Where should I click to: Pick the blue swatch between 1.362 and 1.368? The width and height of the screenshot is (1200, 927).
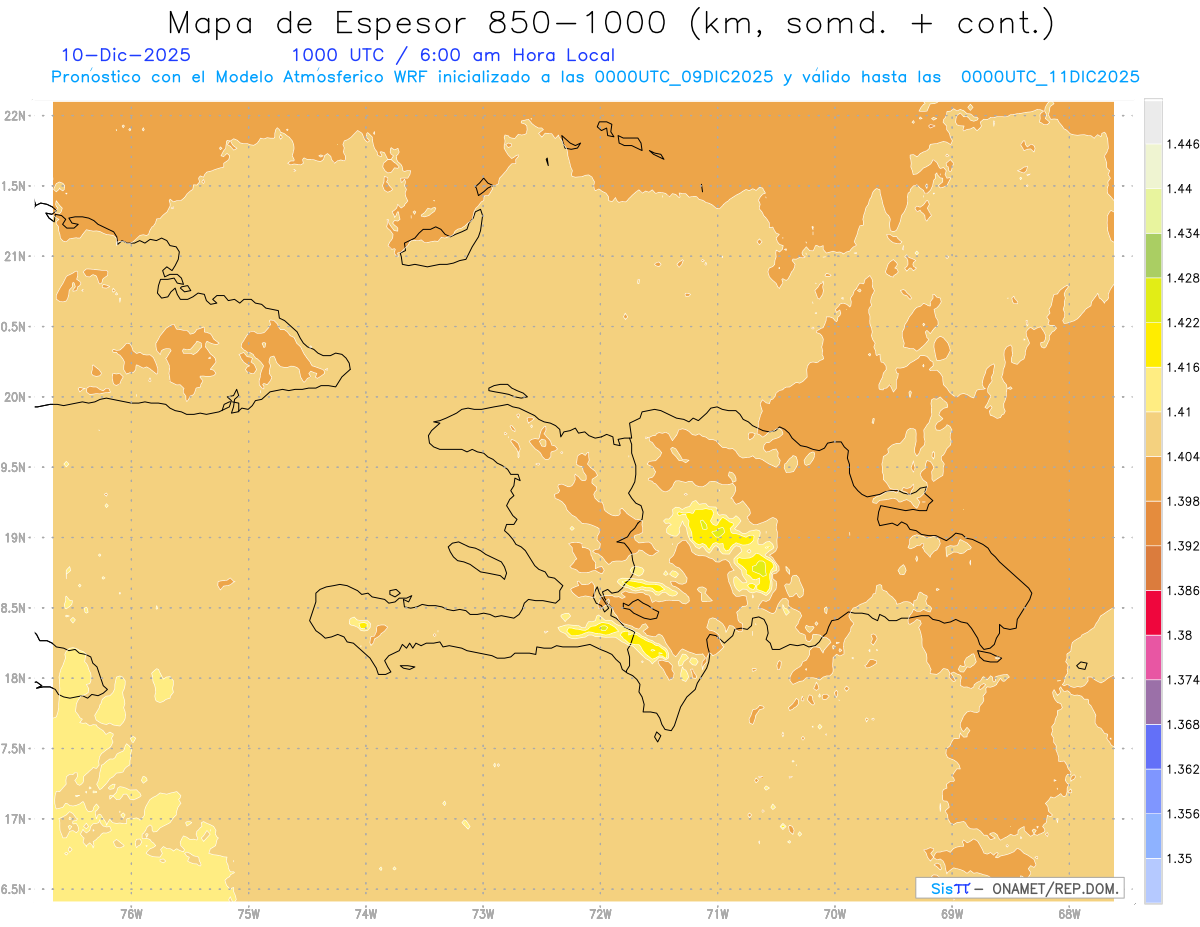point(1153,746)
